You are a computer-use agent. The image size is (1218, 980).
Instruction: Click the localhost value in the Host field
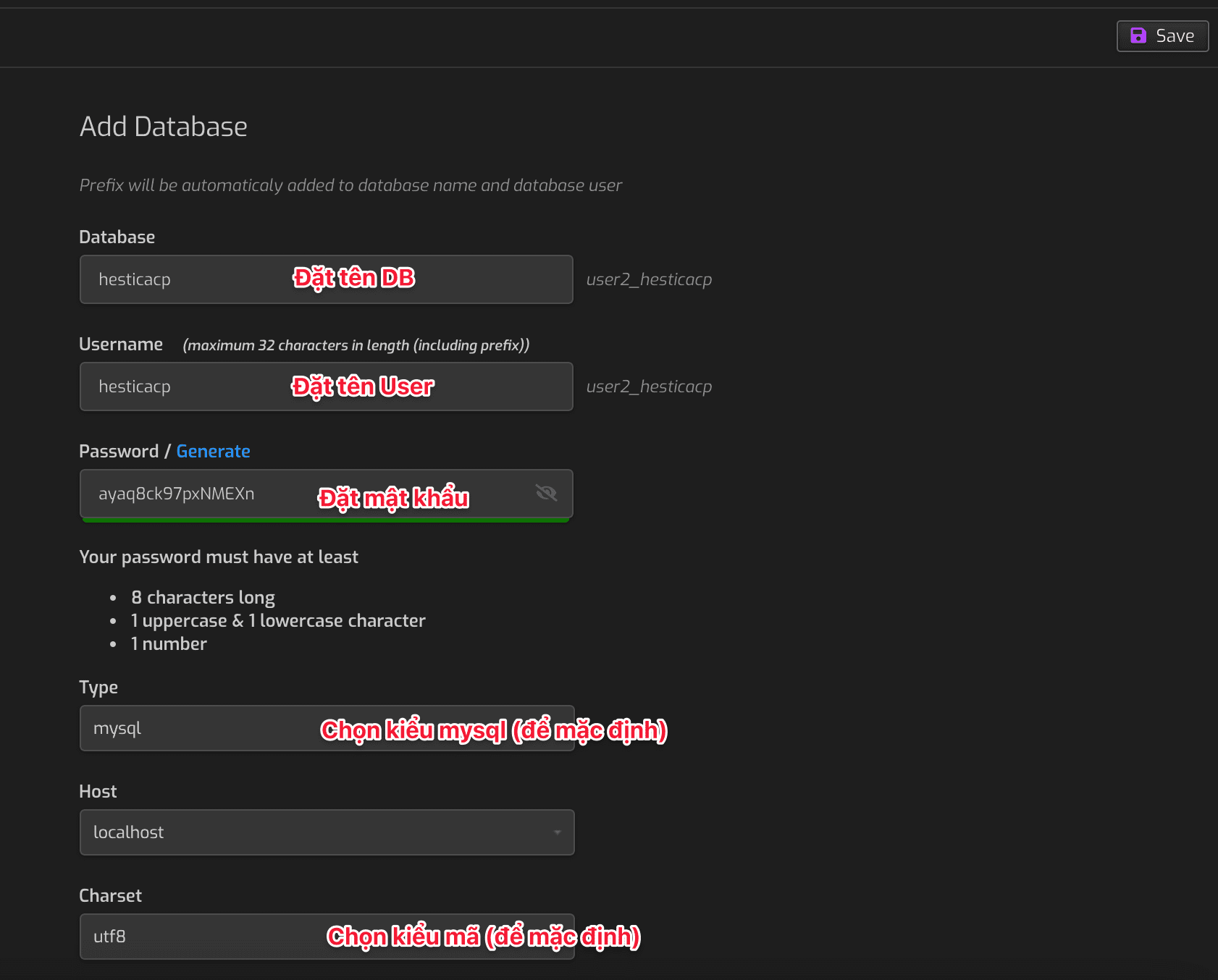coord(128,832)
